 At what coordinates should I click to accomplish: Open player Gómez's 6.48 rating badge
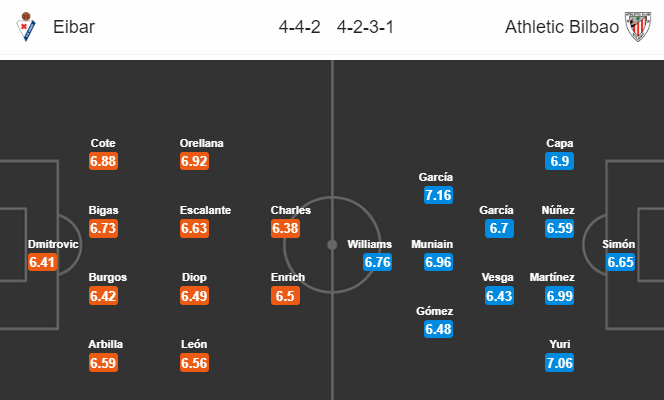[x=438, y=329]
